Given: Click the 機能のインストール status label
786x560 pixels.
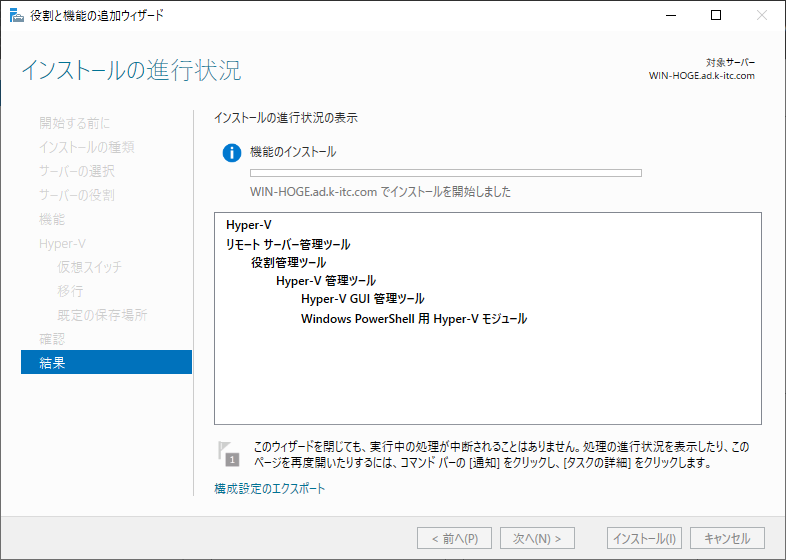Looking at the screenshot, I should 293,152.
